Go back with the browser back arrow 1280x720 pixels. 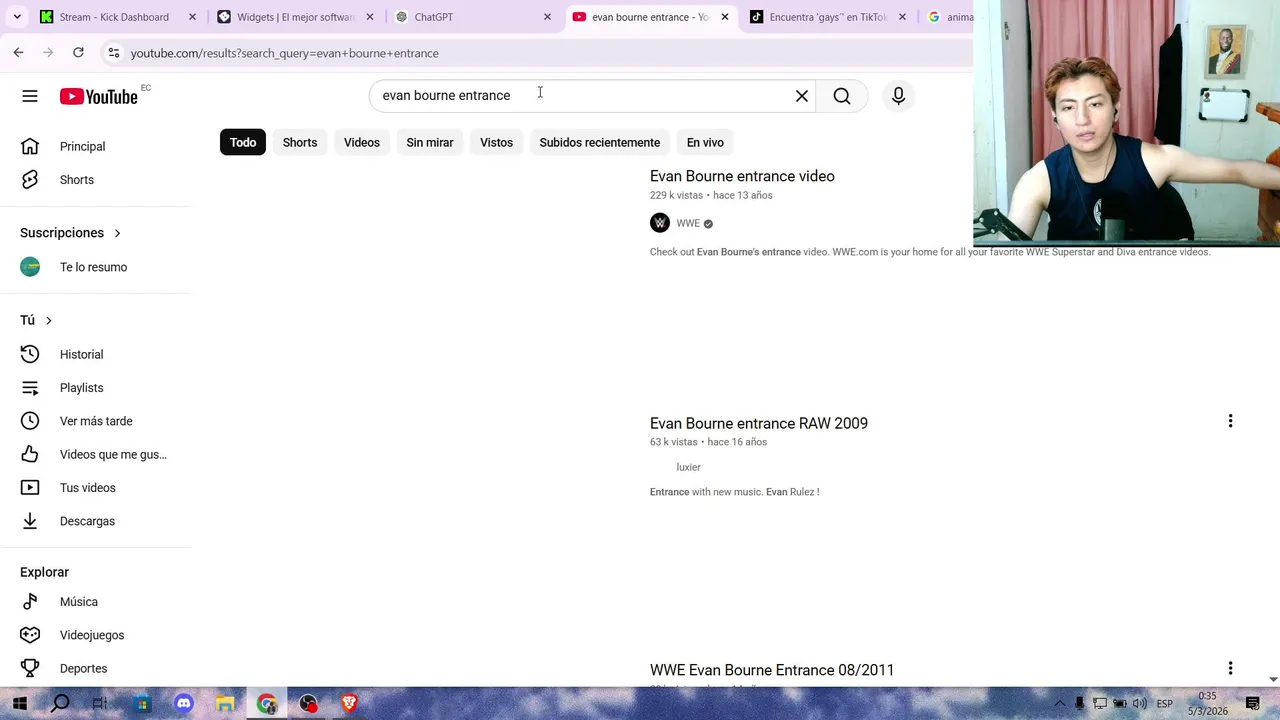pos(18,52)
